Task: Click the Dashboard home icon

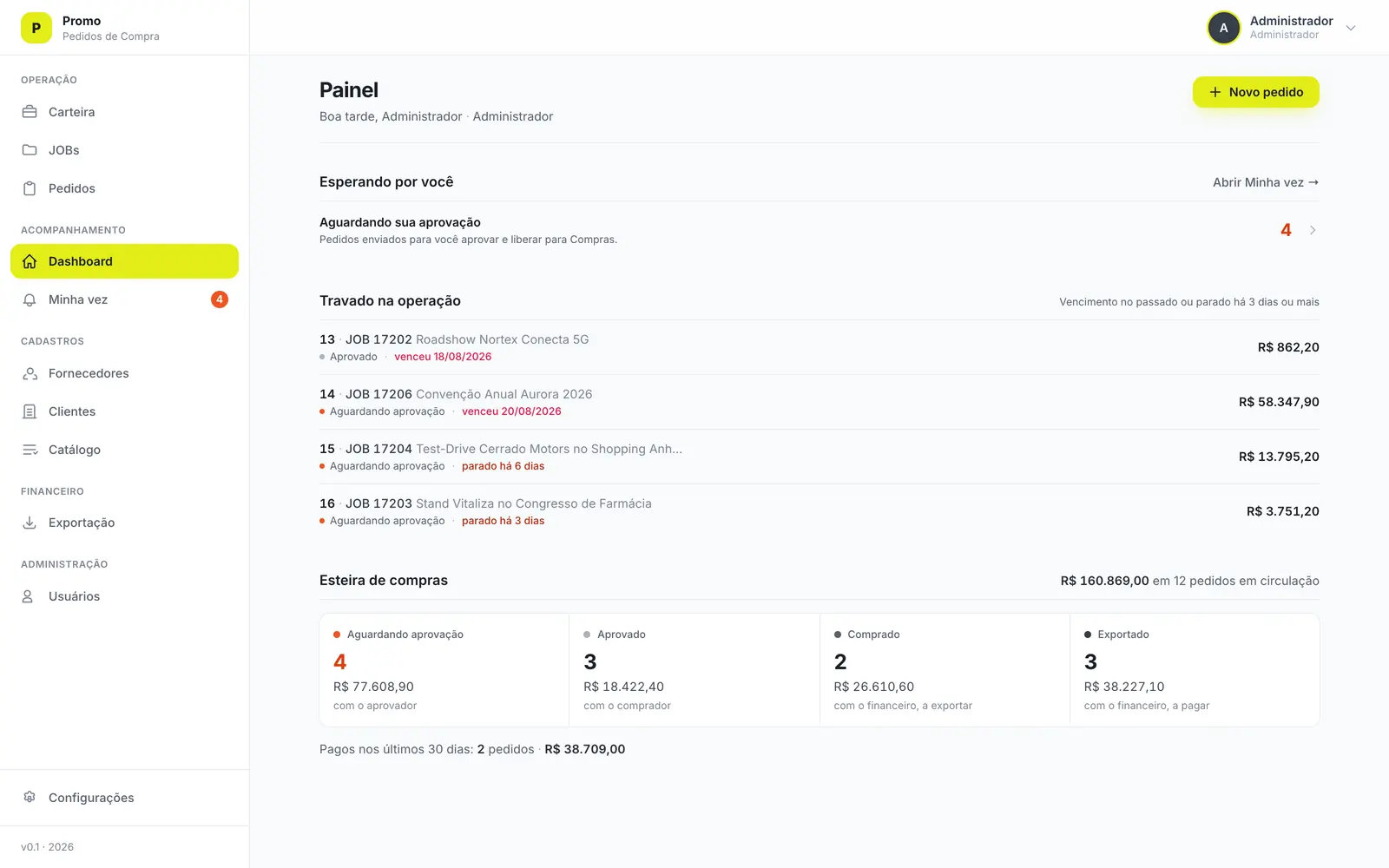Action: [x=30, y=261]
